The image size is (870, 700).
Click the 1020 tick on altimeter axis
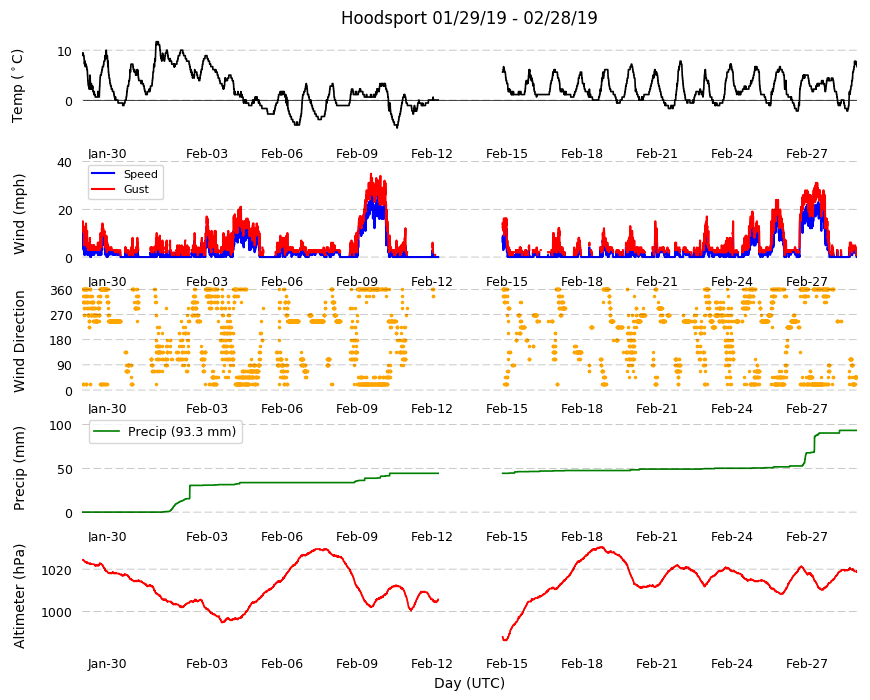coord(57,570)
